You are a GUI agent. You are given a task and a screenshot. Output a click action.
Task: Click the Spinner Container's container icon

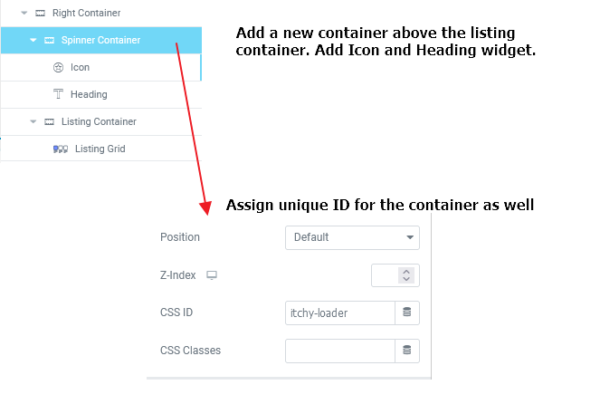click(x=49, y=40)
